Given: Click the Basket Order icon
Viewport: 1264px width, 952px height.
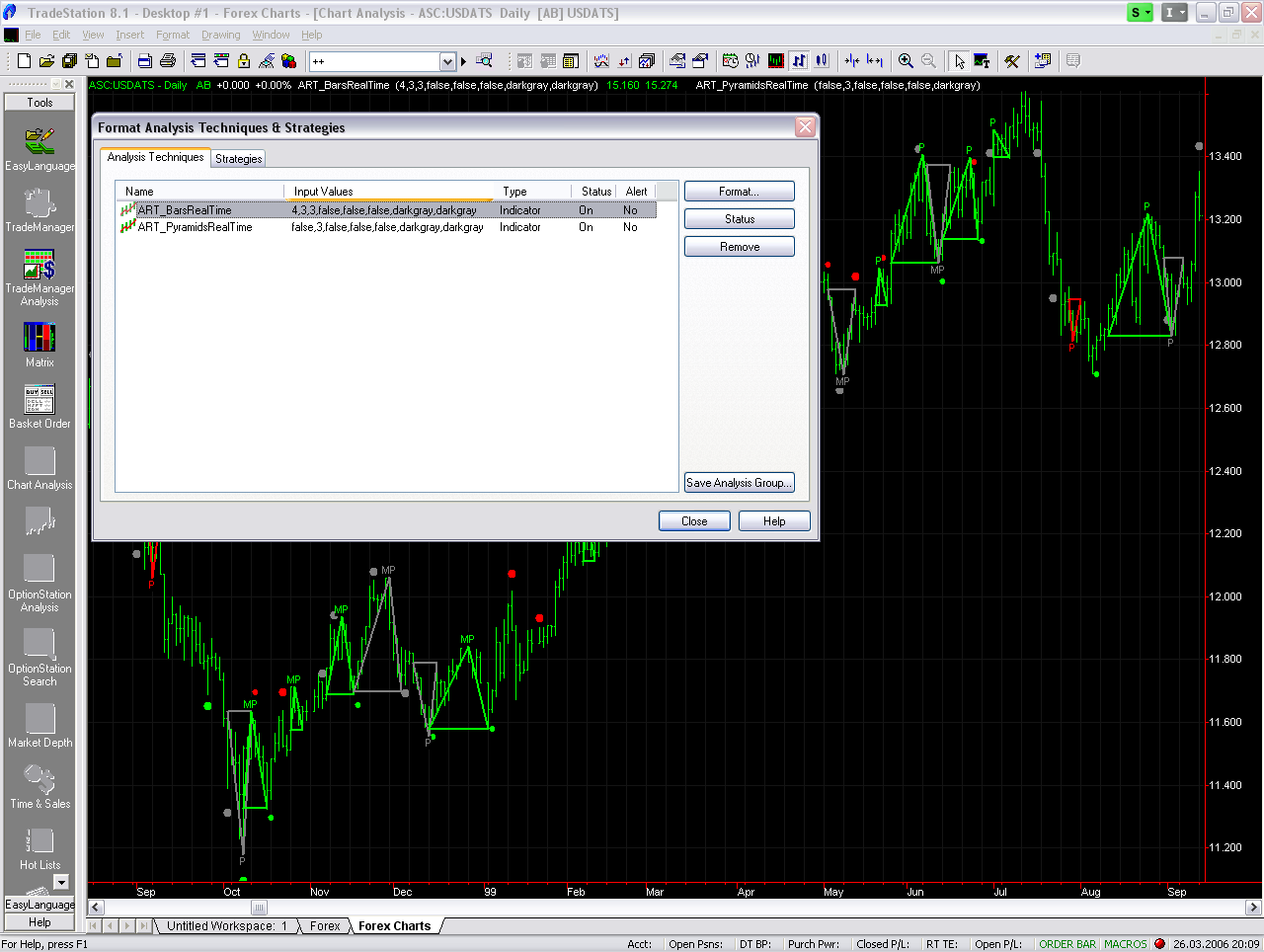Looking at the screenshot, I should (39, 403).
